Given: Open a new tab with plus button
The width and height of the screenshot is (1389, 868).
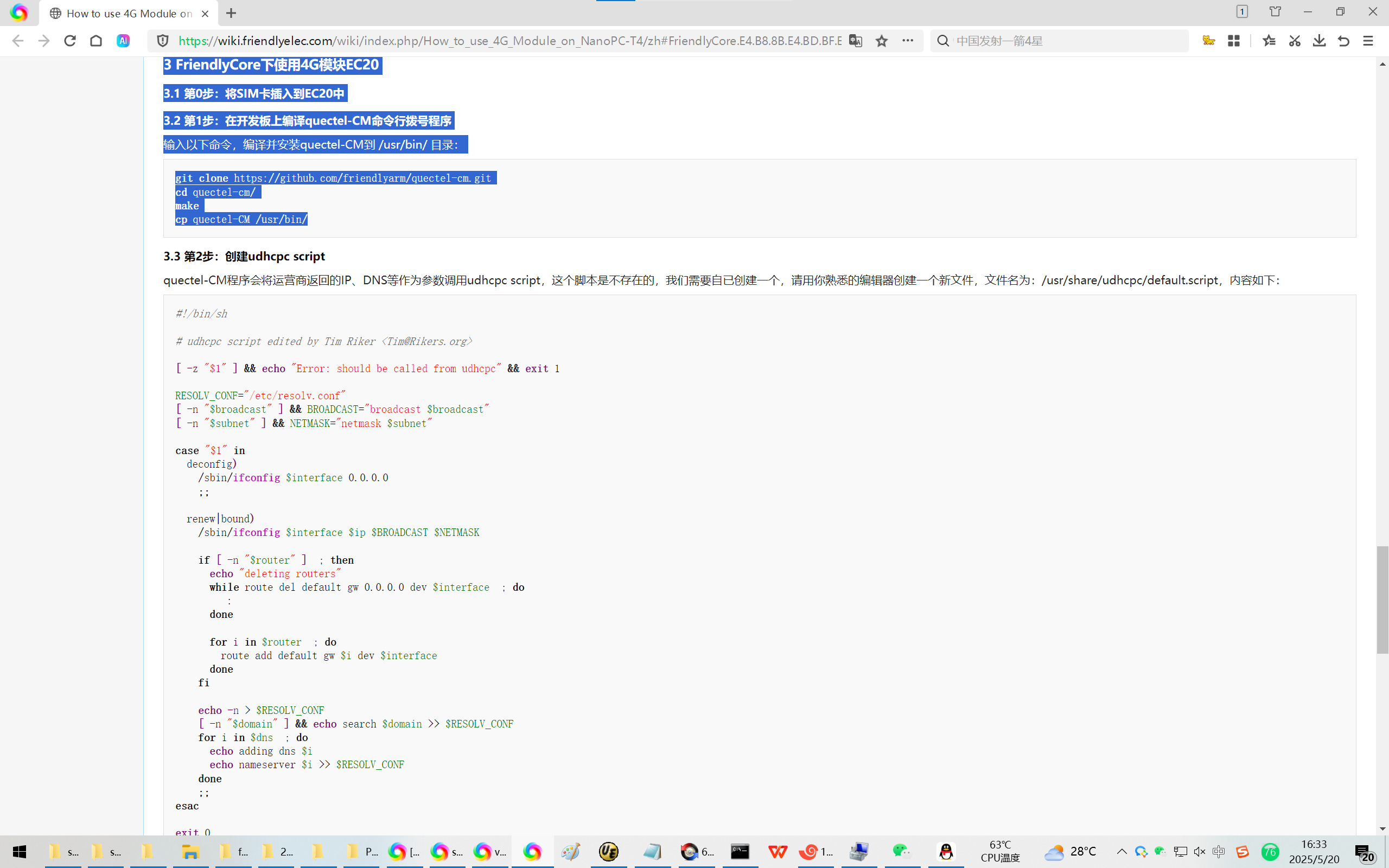Looking at the screenshot, I should (x=231, y=13).
